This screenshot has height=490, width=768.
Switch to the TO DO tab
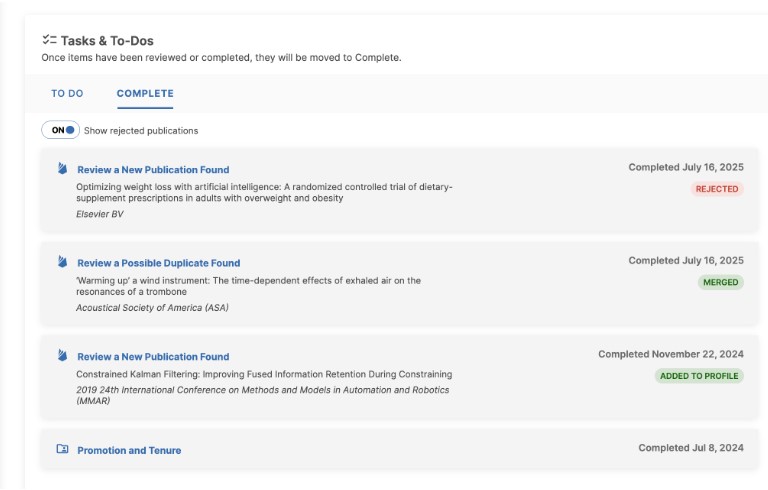coord(67,93)
